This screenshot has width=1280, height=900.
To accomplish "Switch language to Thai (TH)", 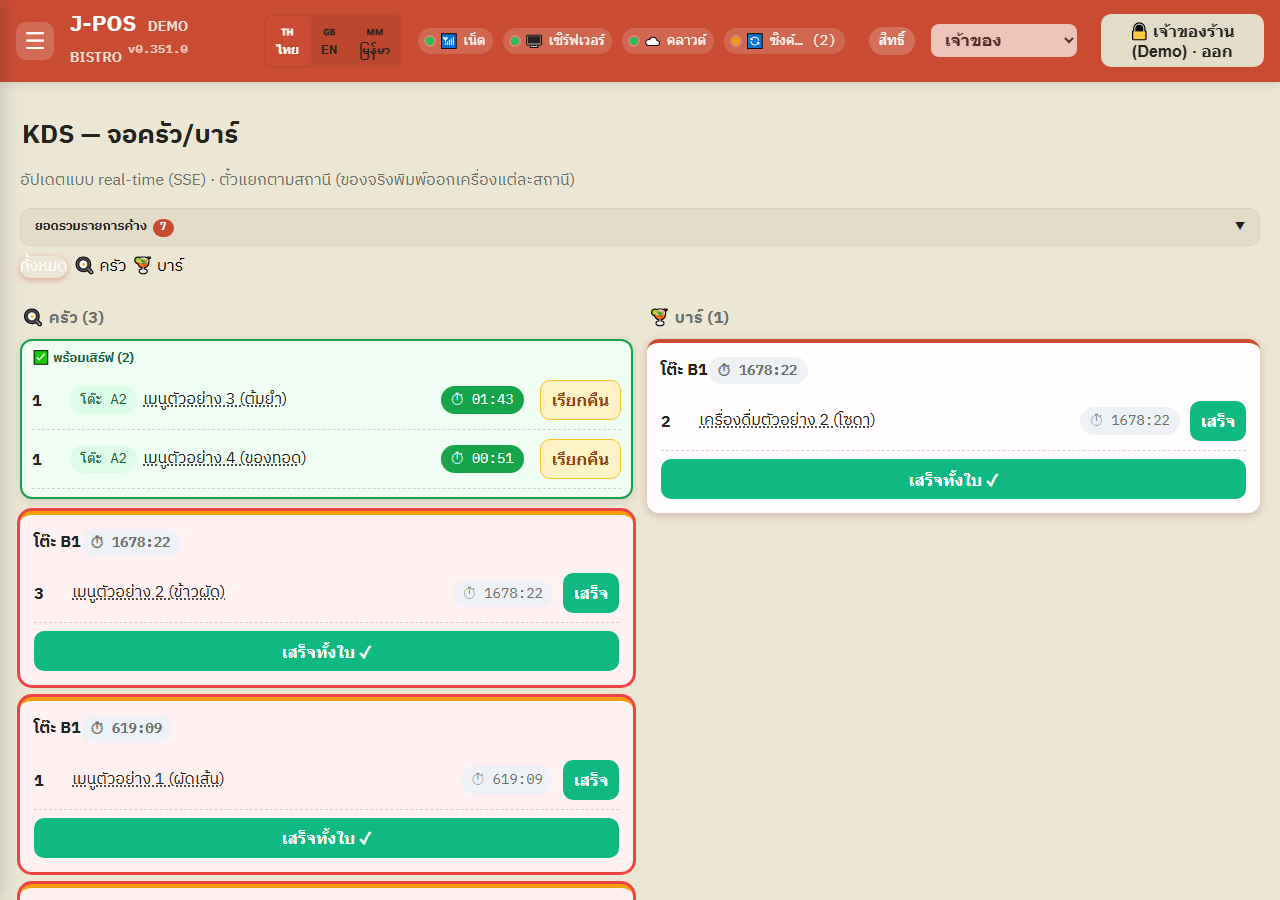I will click(x=288, y=41).
